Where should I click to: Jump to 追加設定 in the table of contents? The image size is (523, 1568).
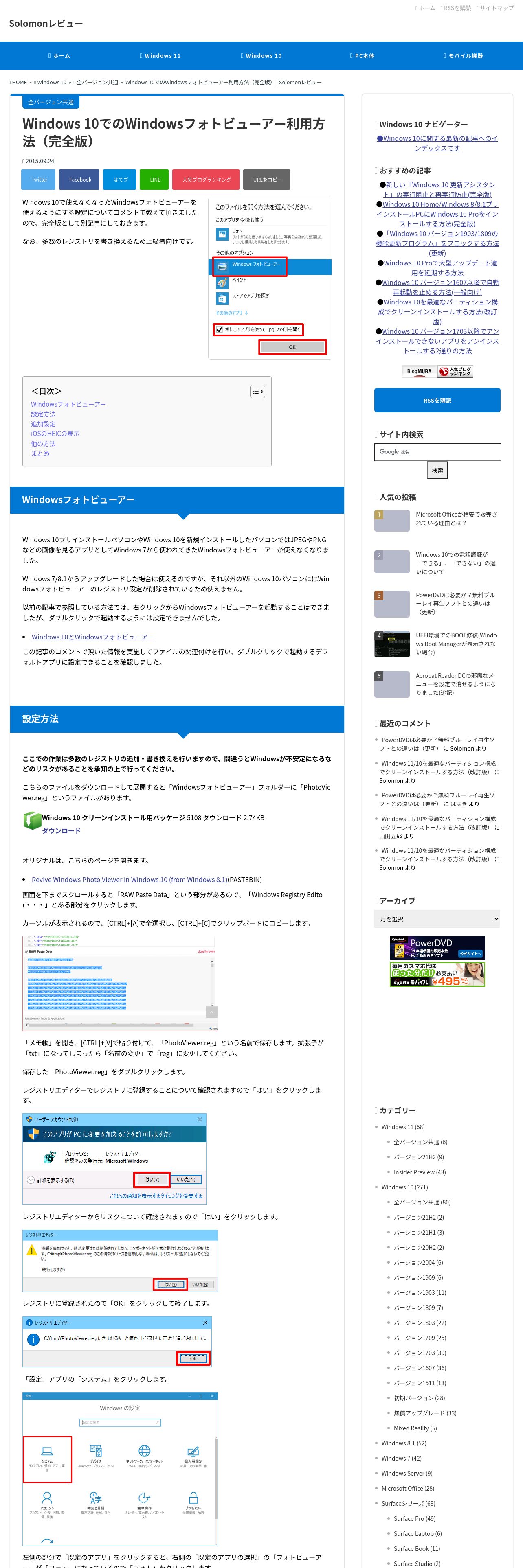[43, 424]
